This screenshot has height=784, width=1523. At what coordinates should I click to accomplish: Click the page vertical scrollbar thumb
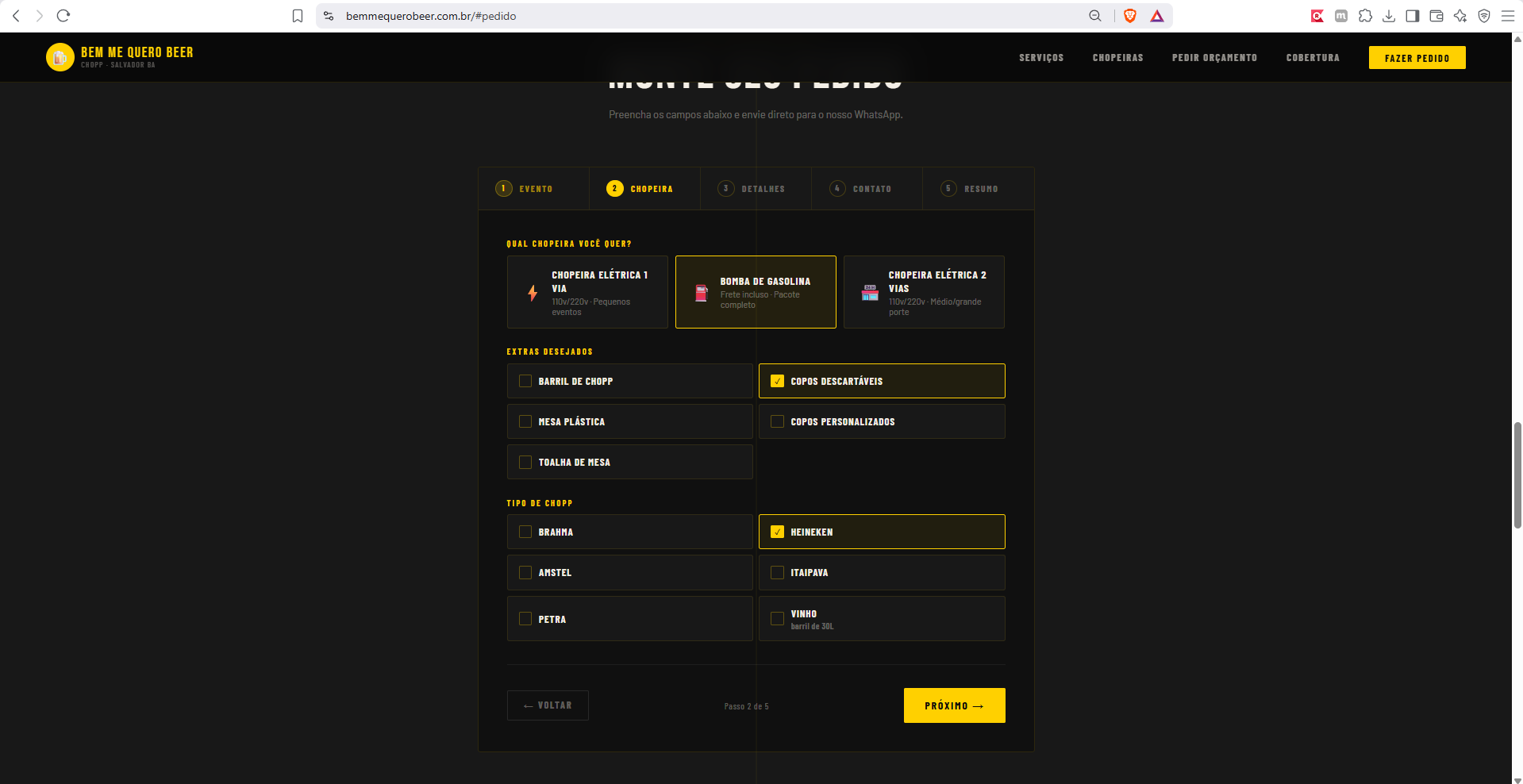pyautogui.click(x=1517, y=475)
